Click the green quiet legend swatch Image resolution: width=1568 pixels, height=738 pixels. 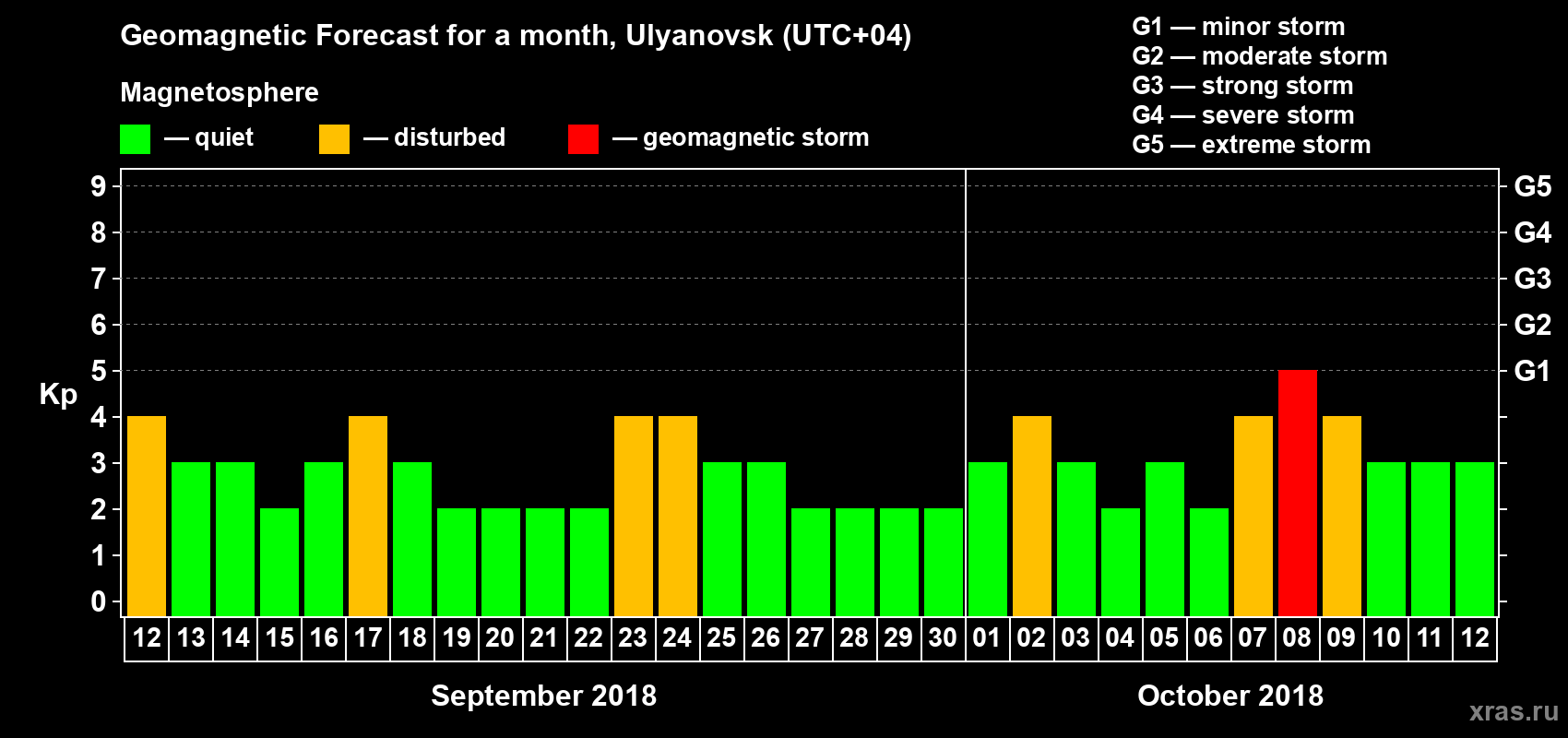point(135,139)
